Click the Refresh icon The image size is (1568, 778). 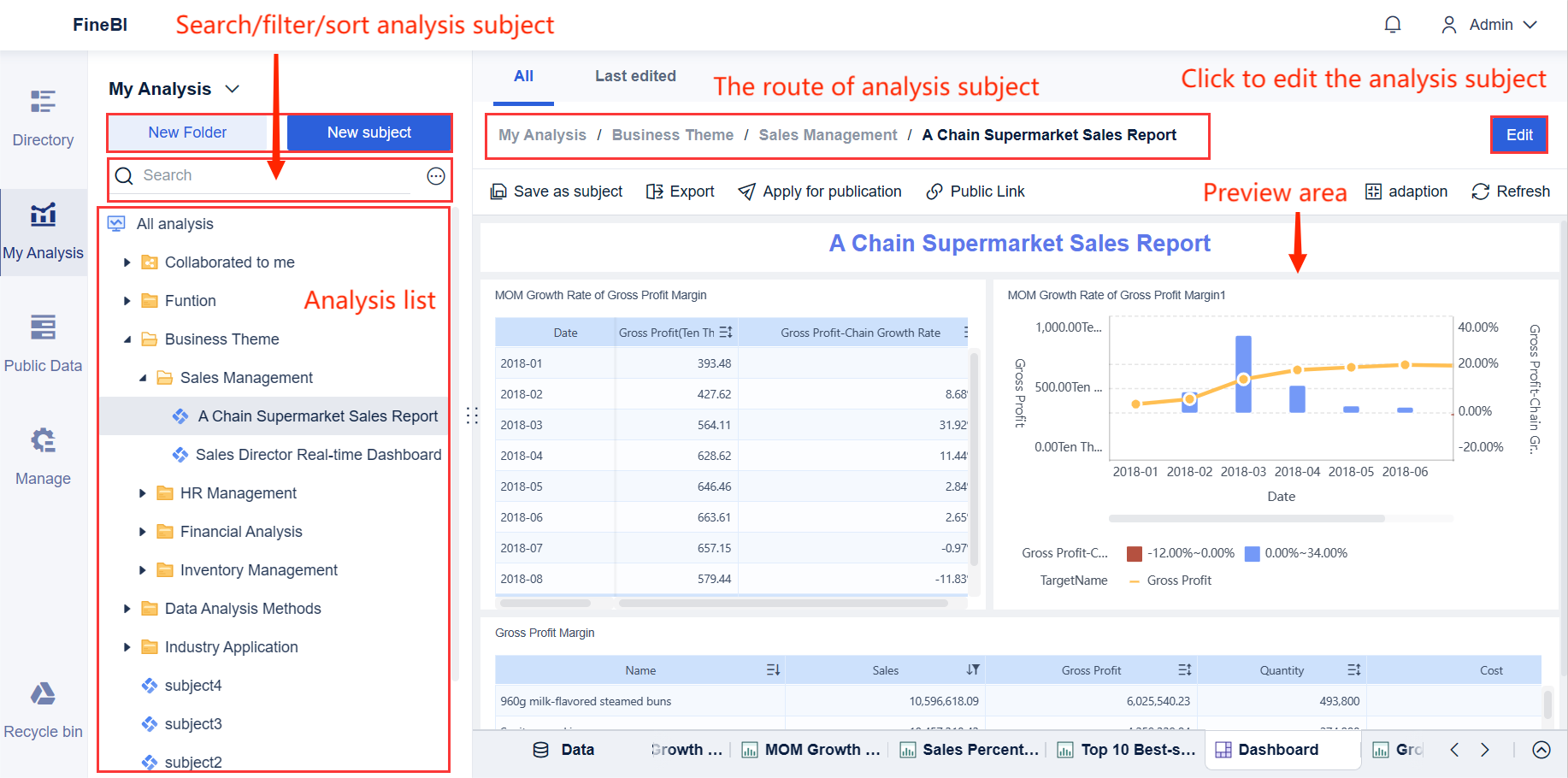[1481, 192]
